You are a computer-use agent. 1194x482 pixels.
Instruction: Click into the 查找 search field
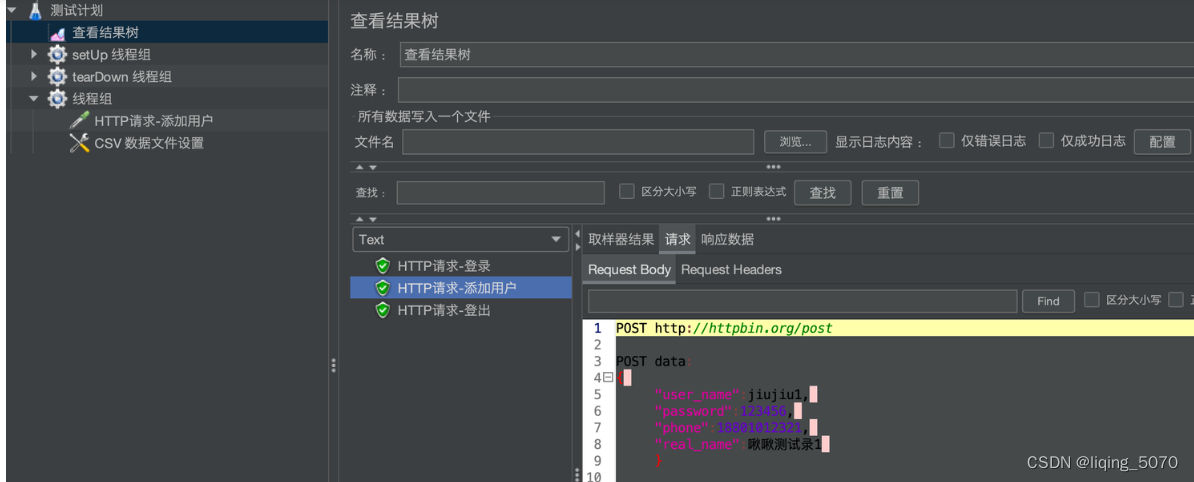click(x=500, y=193)
